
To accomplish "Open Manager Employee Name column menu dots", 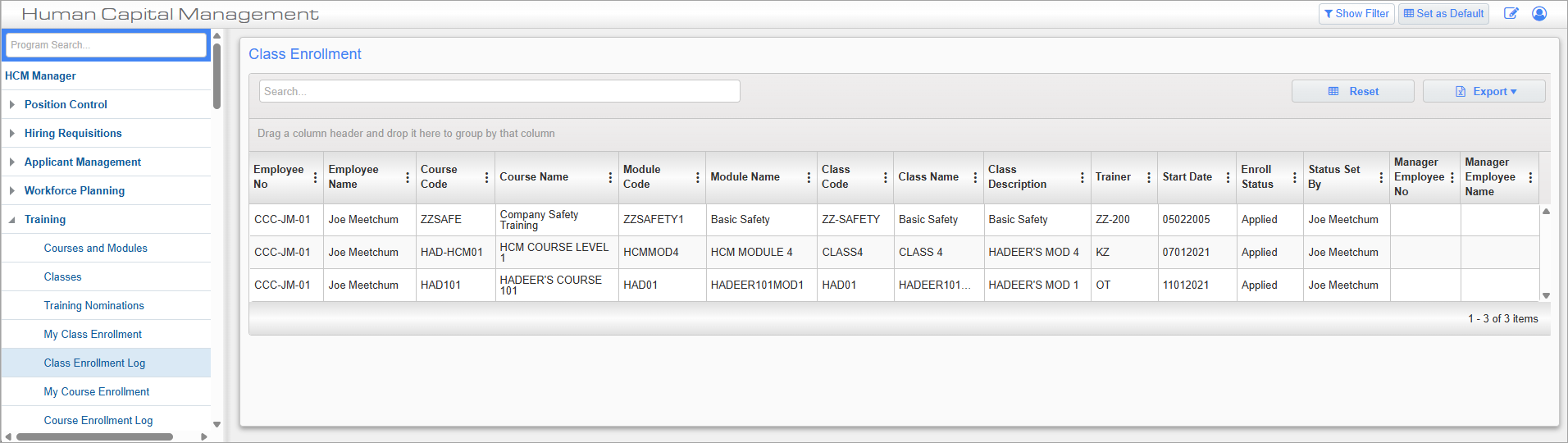I will click(1530, 177).
